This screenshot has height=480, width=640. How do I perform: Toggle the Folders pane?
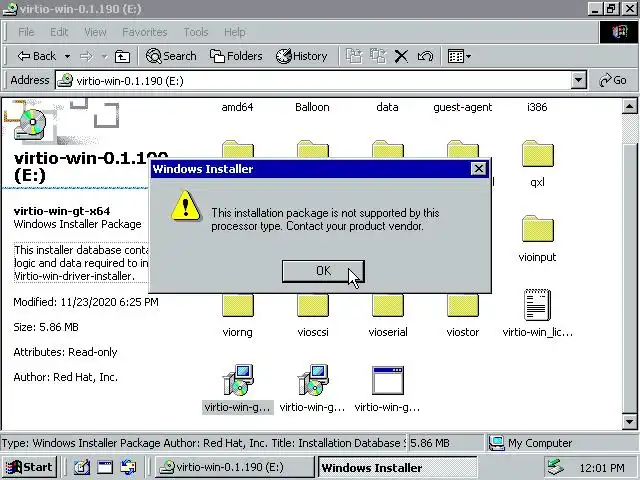(236, 56)
